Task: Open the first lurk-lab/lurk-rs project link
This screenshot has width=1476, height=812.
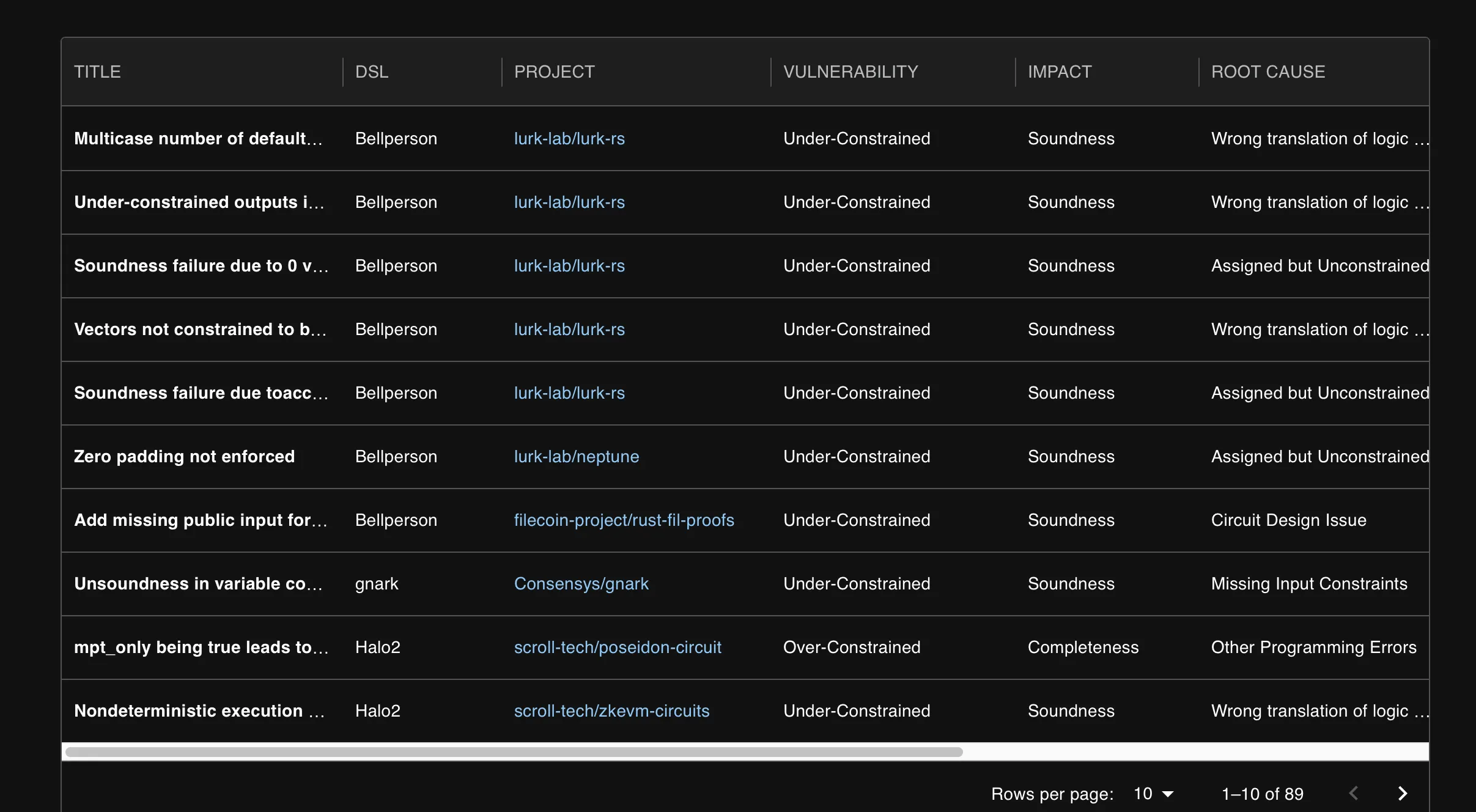Action: pos(569,138)
